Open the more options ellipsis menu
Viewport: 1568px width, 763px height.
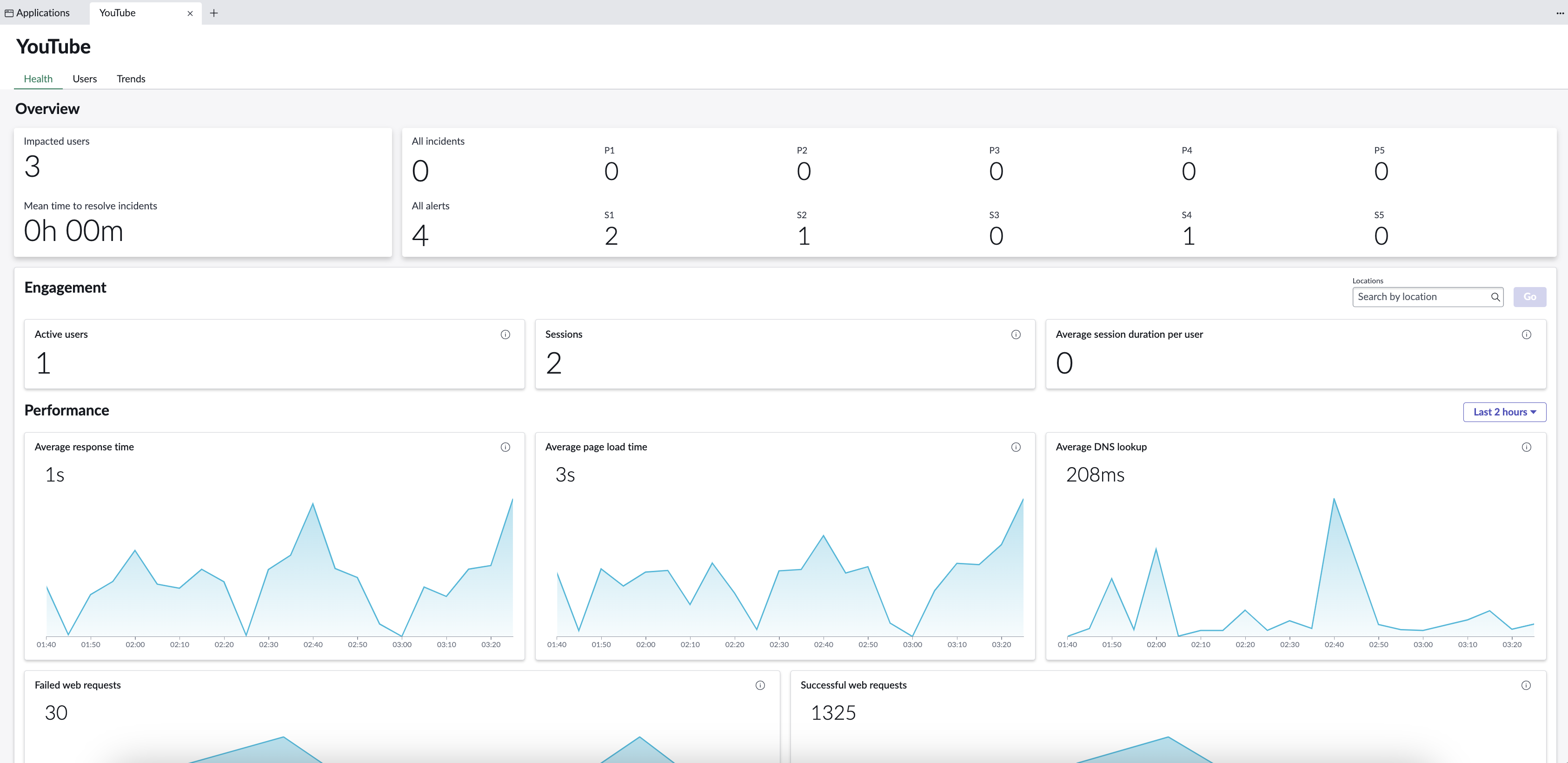click(x=1560, y=13)
